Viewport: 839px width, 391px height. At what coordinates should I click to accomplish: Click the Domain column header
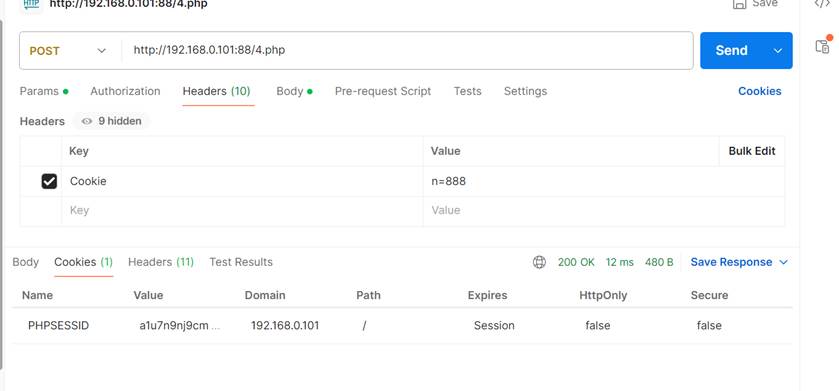pyautogui.click(x=265, y=295)
